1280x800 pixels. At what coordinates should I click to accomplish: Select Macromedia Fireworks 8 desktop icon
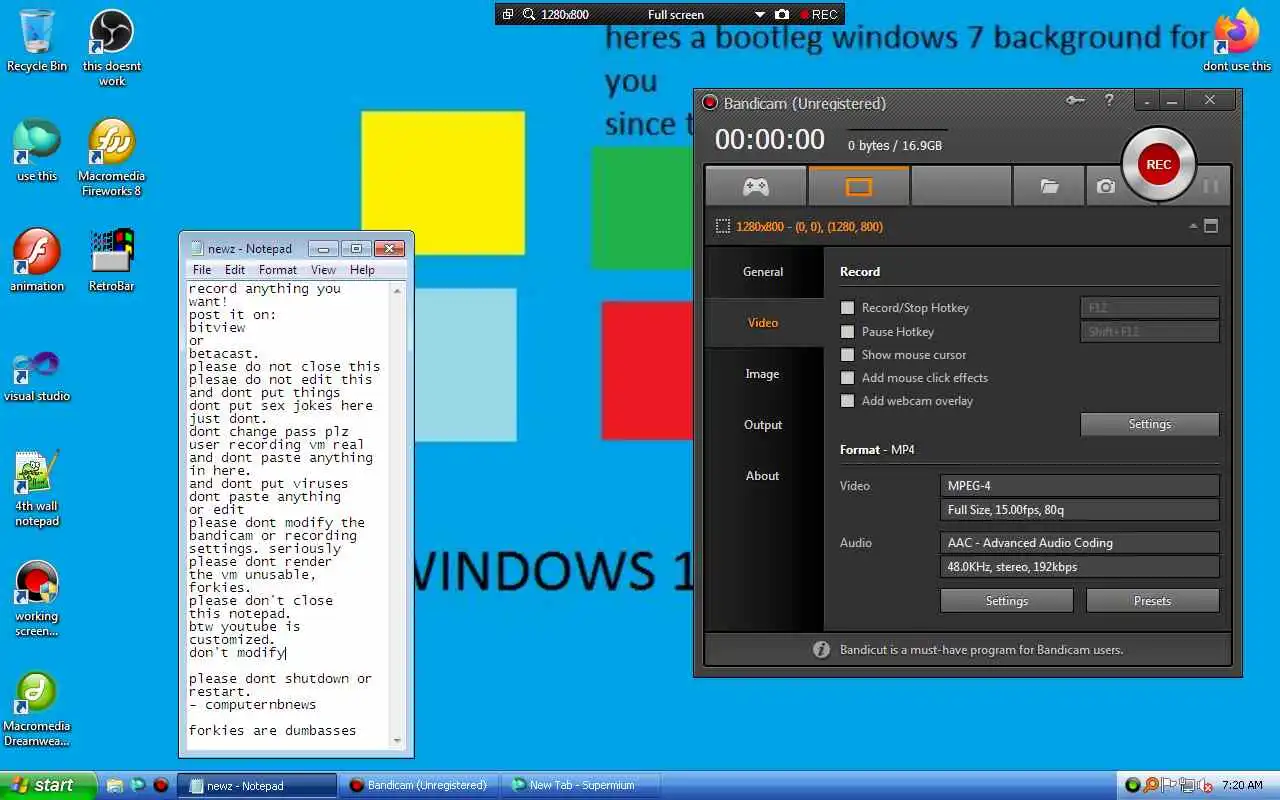(x=112, y=158)
